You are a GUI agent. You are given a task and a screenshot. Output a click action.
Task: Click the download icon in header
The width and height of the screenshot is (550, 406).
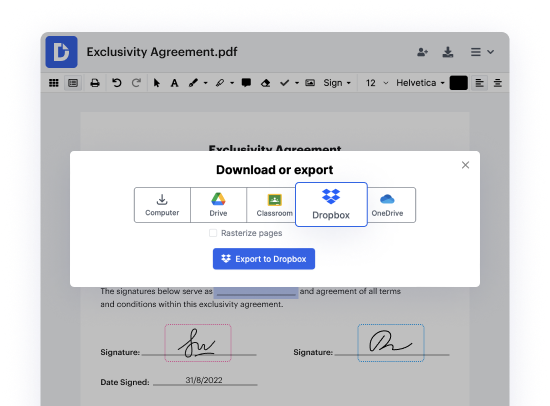pyautogui.click(x=448, y=52)
